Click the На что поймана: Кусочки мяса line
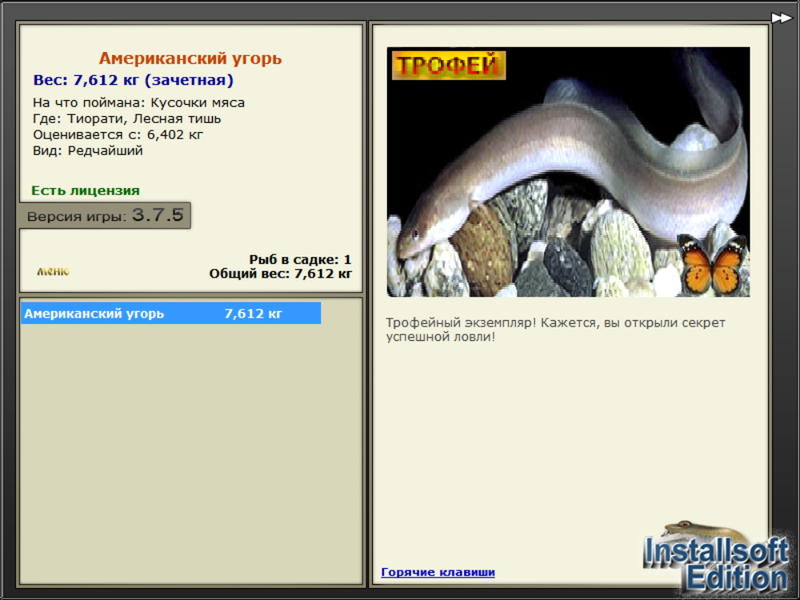The image size is (800, 600). coord(139,103)
